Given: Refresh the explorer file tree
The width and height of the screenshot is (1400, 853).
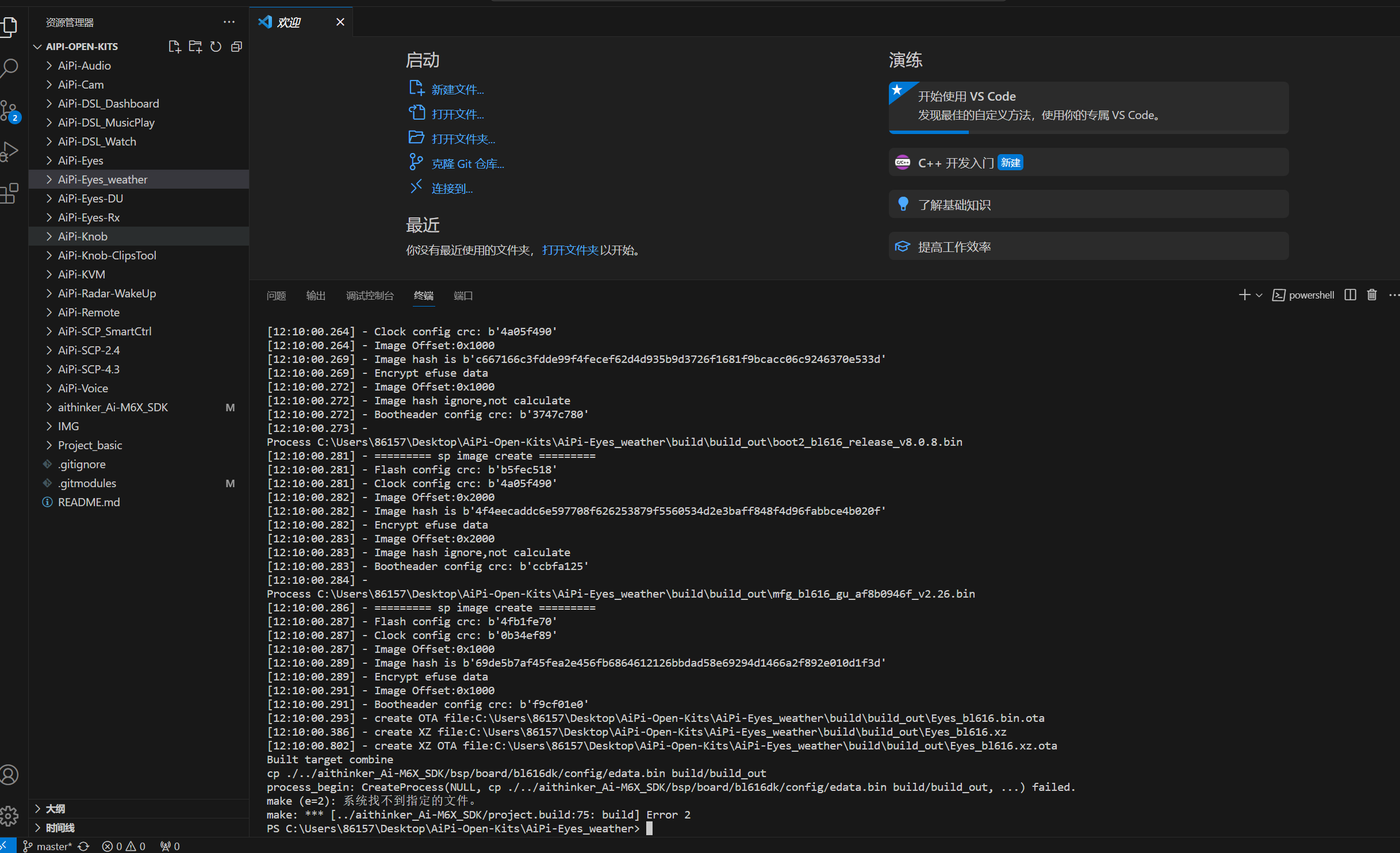Looking at the screenshot, I should pyautogui.click(x=216, y=47).
